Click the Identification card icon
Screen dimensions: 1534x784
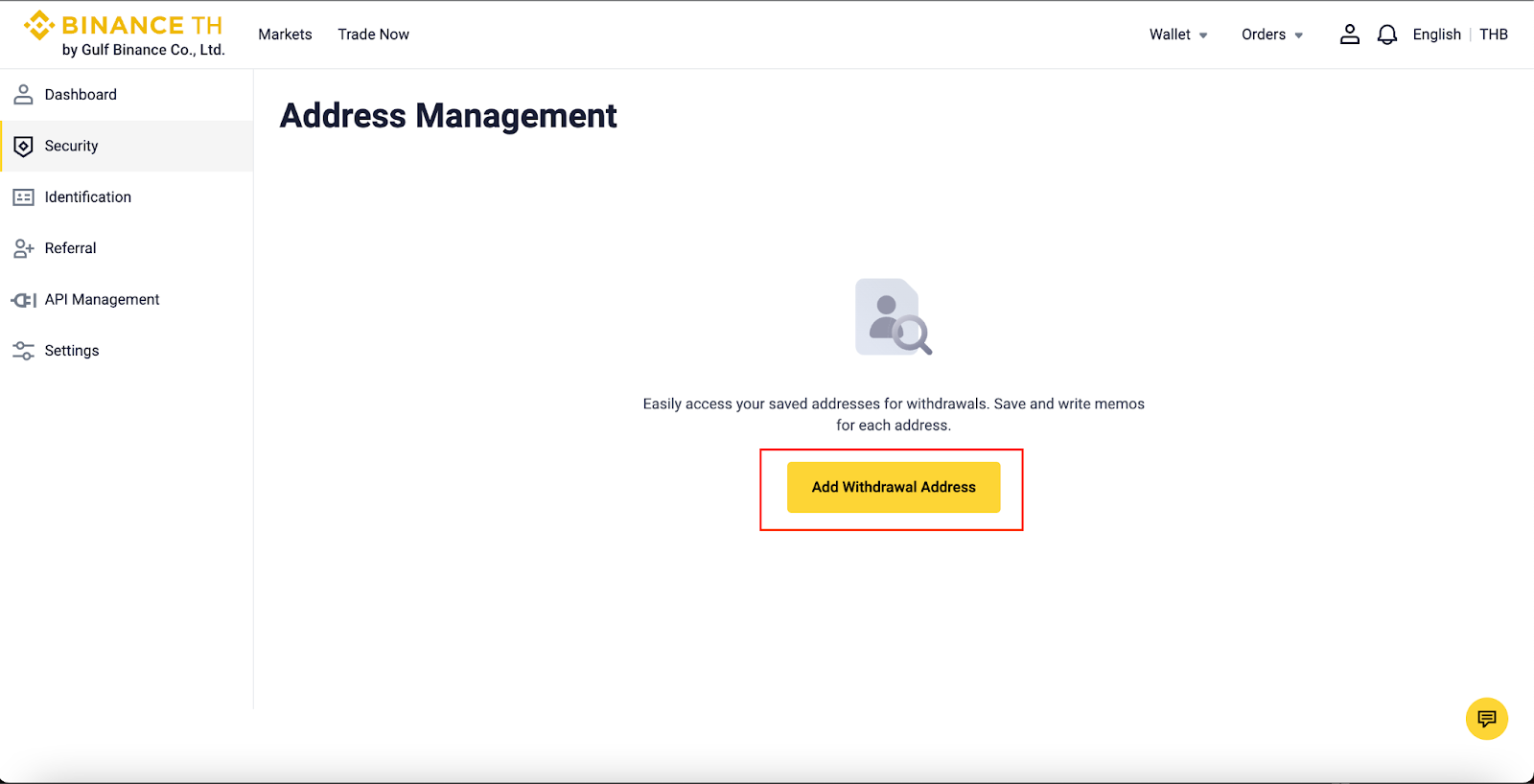click(23, 197)
